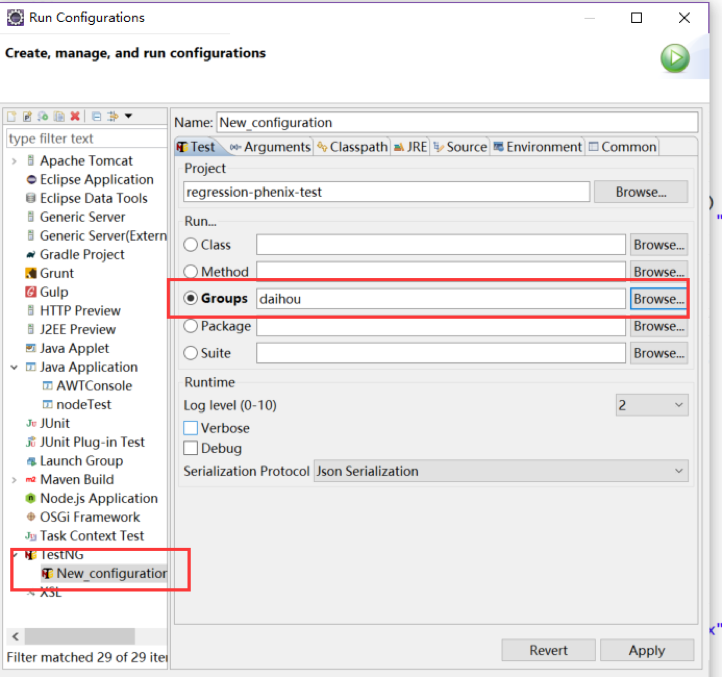
Task: Click Browse button in the Suite row
Action: click(x=659, y=353)
